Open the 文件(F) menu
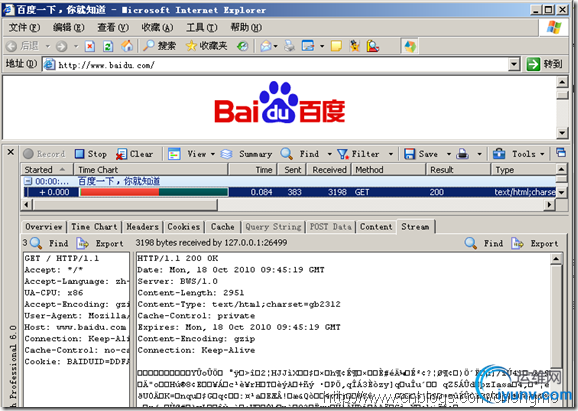Image resolution: width=578 pixels, height=411 pixels. (24, 28)
